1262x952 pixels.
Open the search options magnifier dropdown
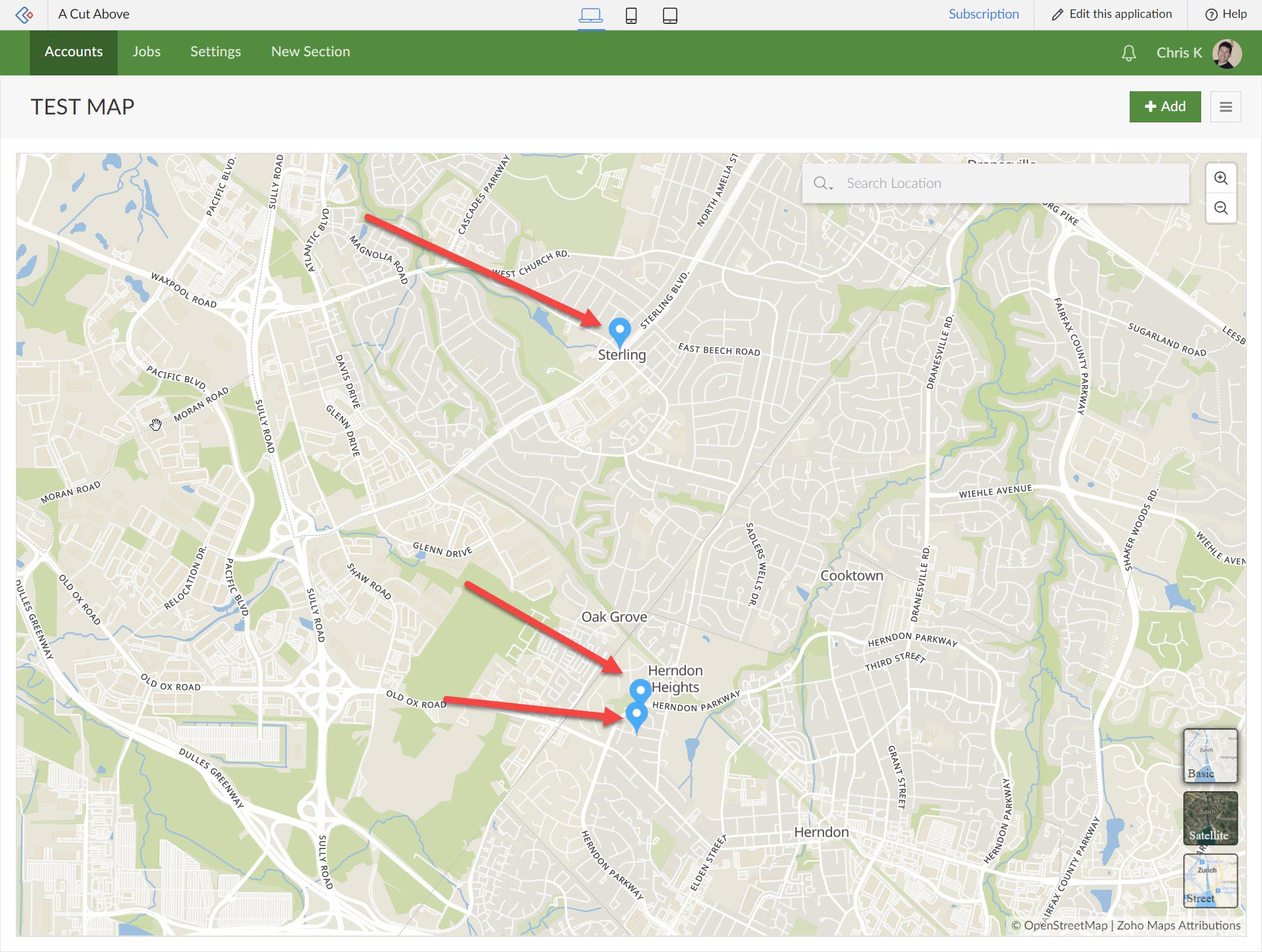tap(823, 183)
